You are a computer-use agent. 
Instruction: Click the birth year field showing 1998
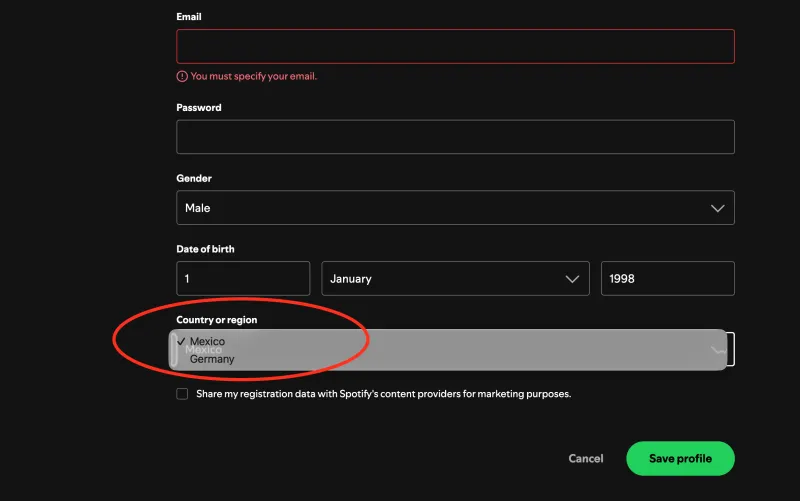pyautogui.click(x=667, y=279)
